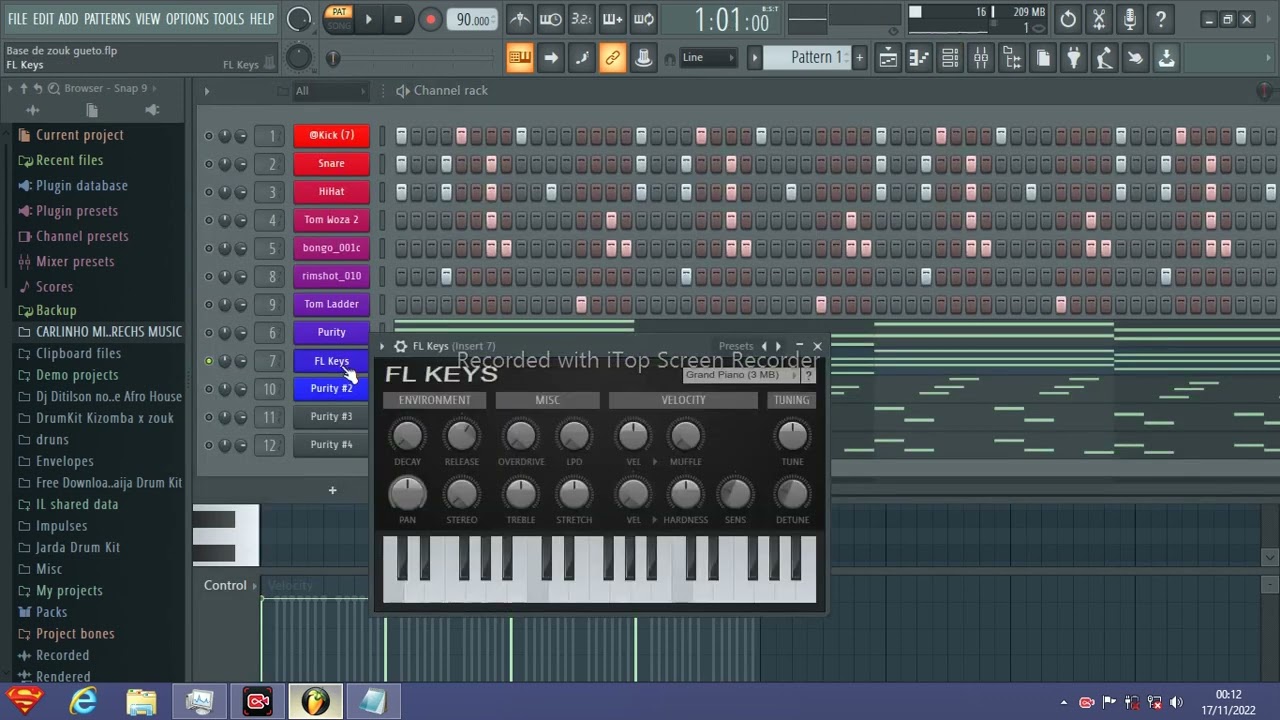
Task: Open the Line snap dropdown
Action: [709, 58]
